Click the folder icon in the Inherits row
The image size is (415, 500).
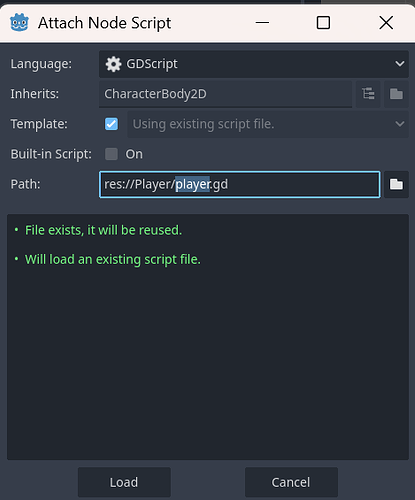coord(396,94)
